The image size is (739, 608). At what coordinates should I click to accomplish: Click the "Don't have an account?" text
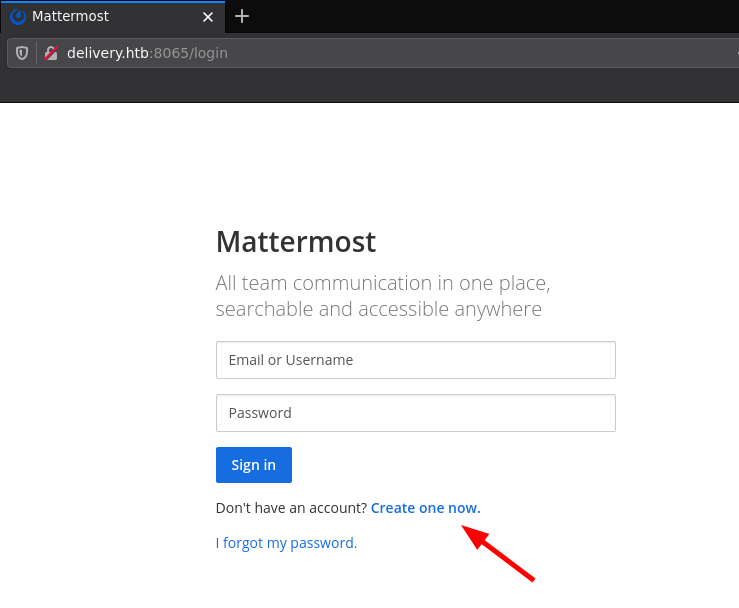[291, 508]
